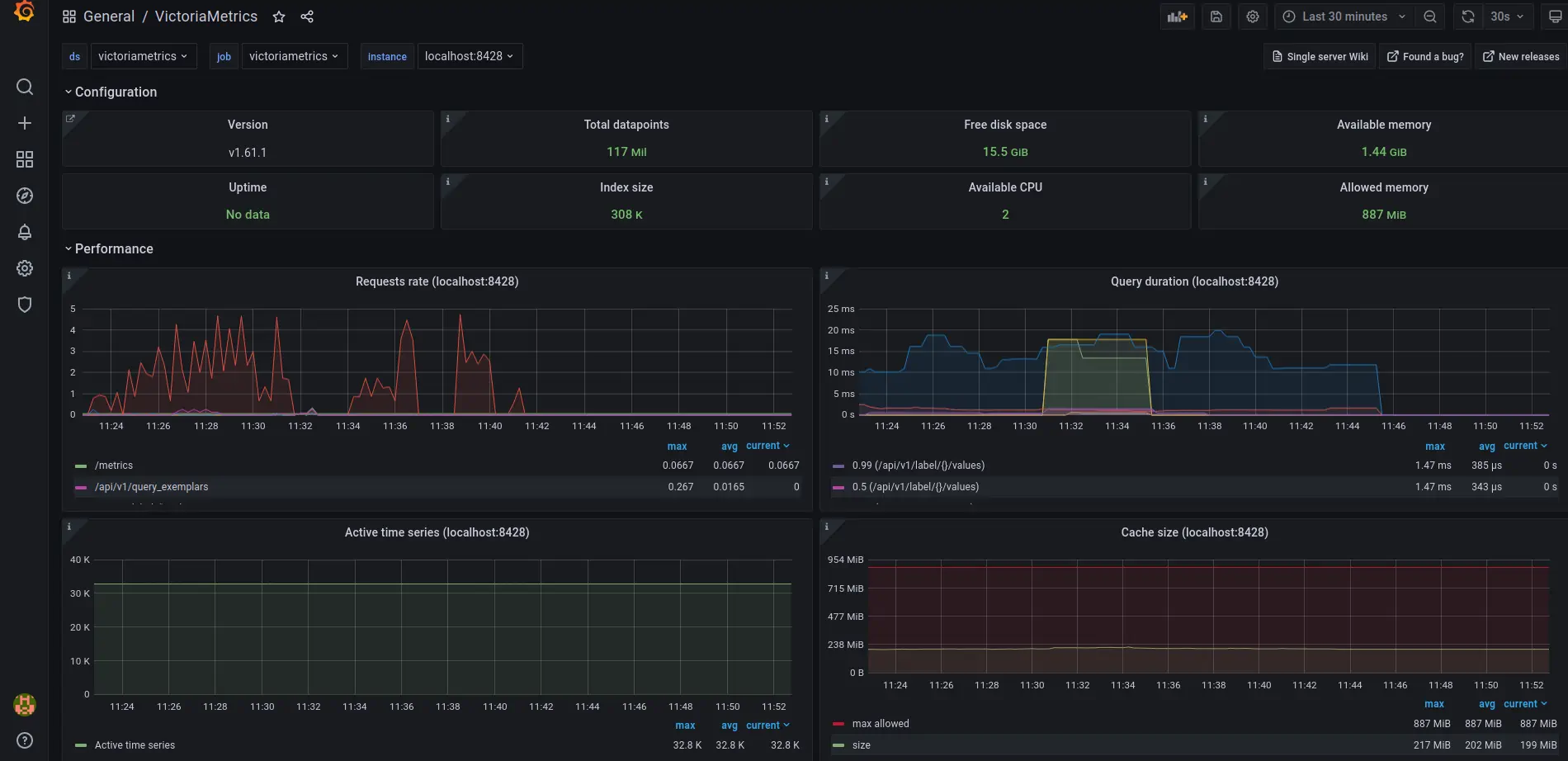
Task: Open the Cache size panel title menu
Action: [x=1193, y=532]
